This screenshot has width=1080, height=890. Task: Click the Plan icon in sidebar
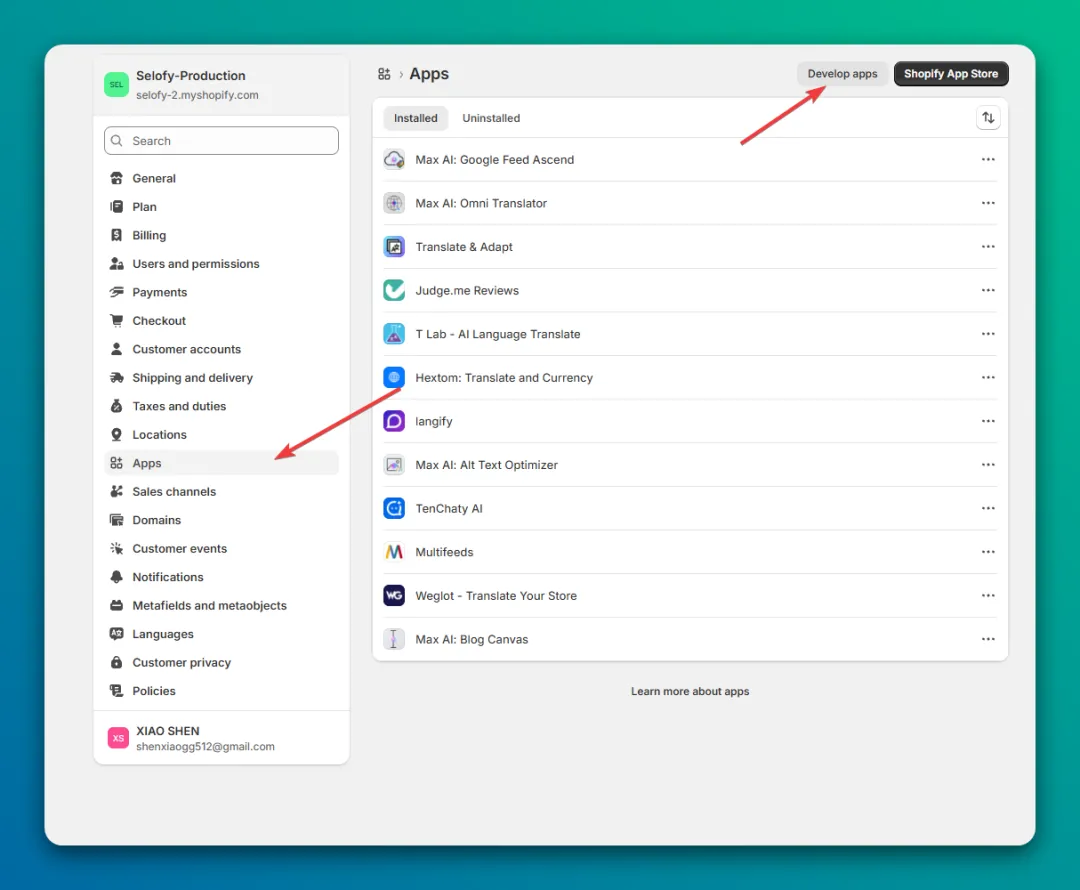click(x=116, y=207)
